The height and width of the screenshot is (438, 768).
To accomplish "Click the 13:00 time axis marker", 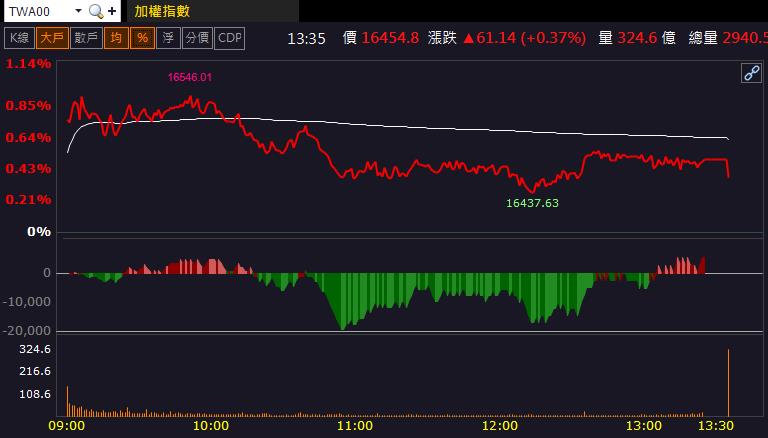I will pos(644,426).
